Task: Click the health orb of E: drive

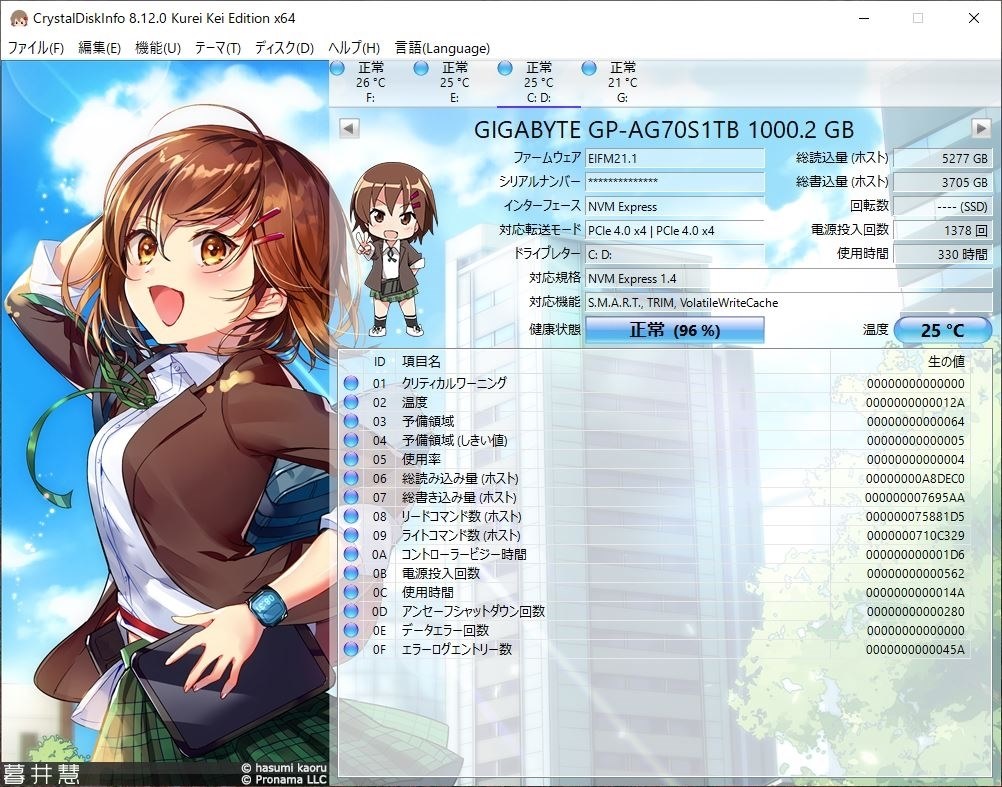Action: pos(421,68)
